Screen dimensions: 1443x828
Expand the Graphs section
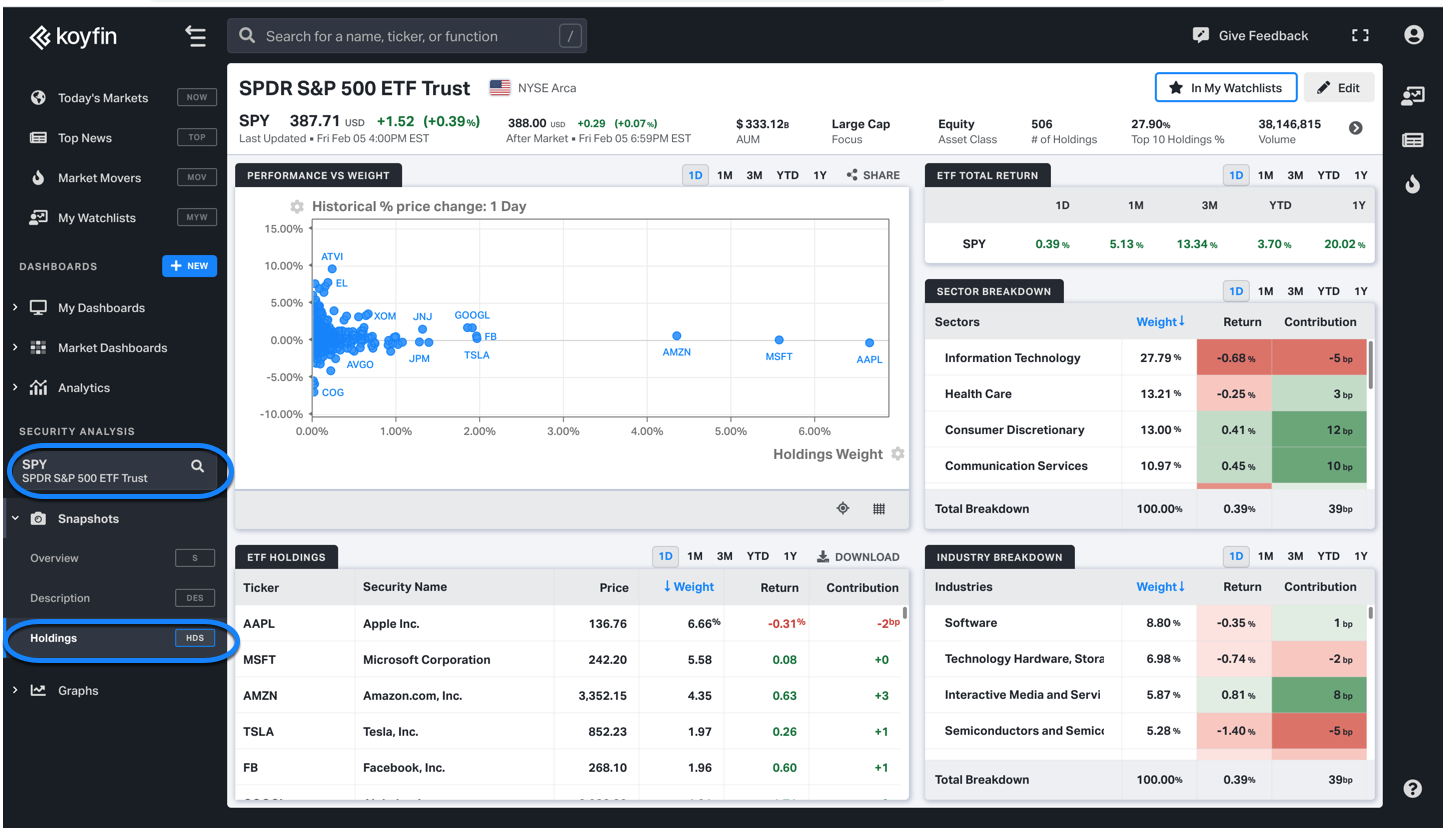14,690
